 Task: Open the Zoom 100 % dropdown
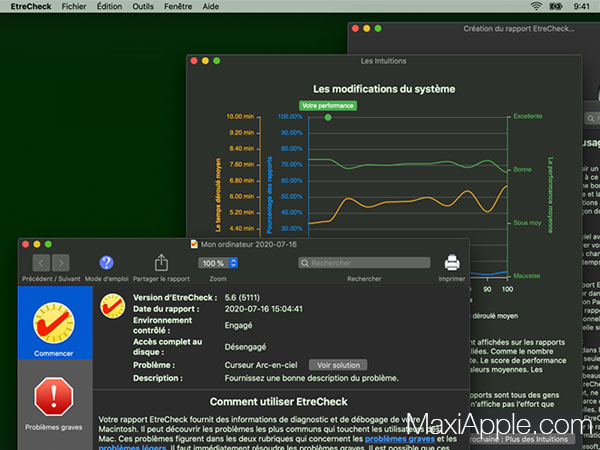click(218, 263)
